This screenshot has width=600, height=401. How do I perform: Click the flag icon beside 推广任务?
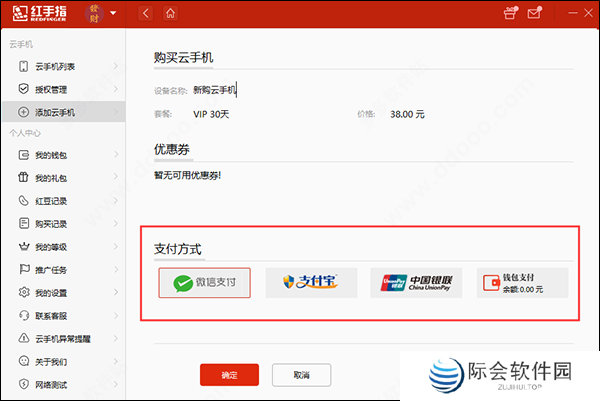24,269
